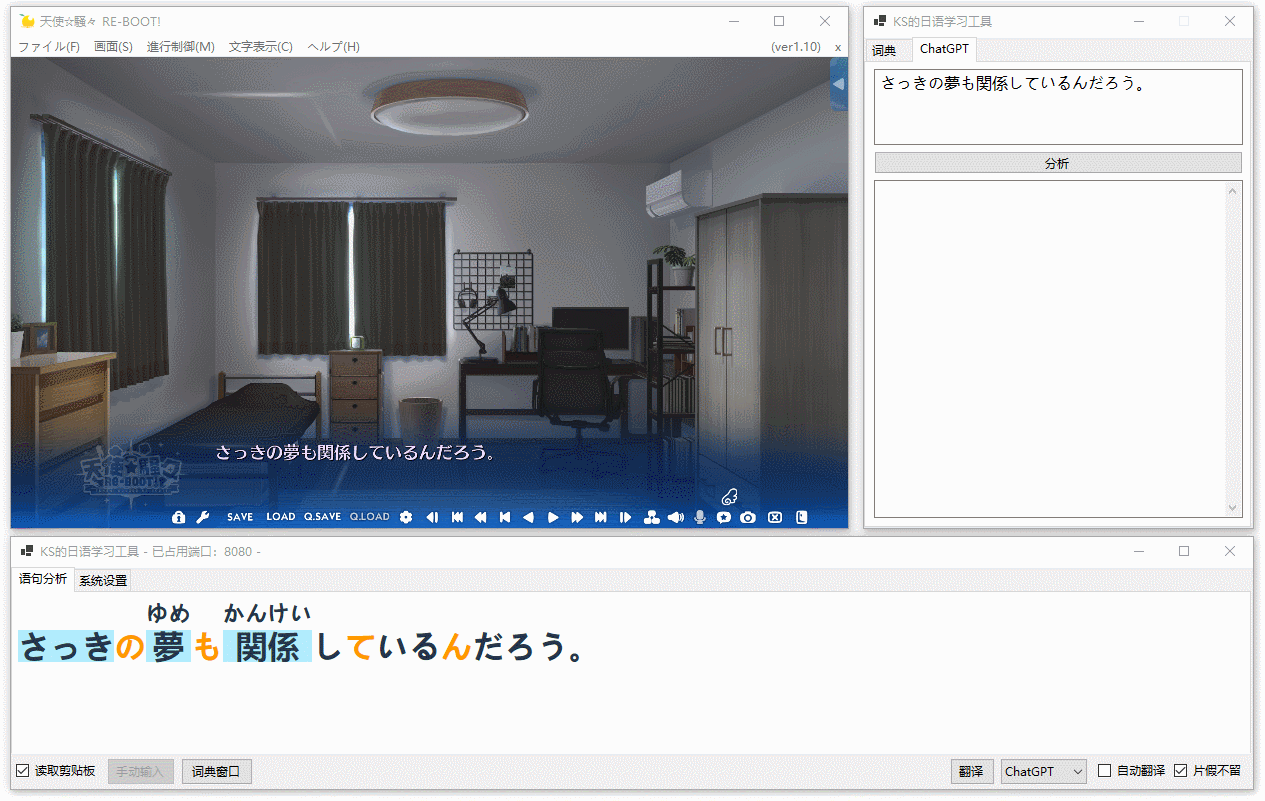Click Q.LOAD quick load in game toolbar
Viewport: 1265px width, 801px height.
coord(370,517)
